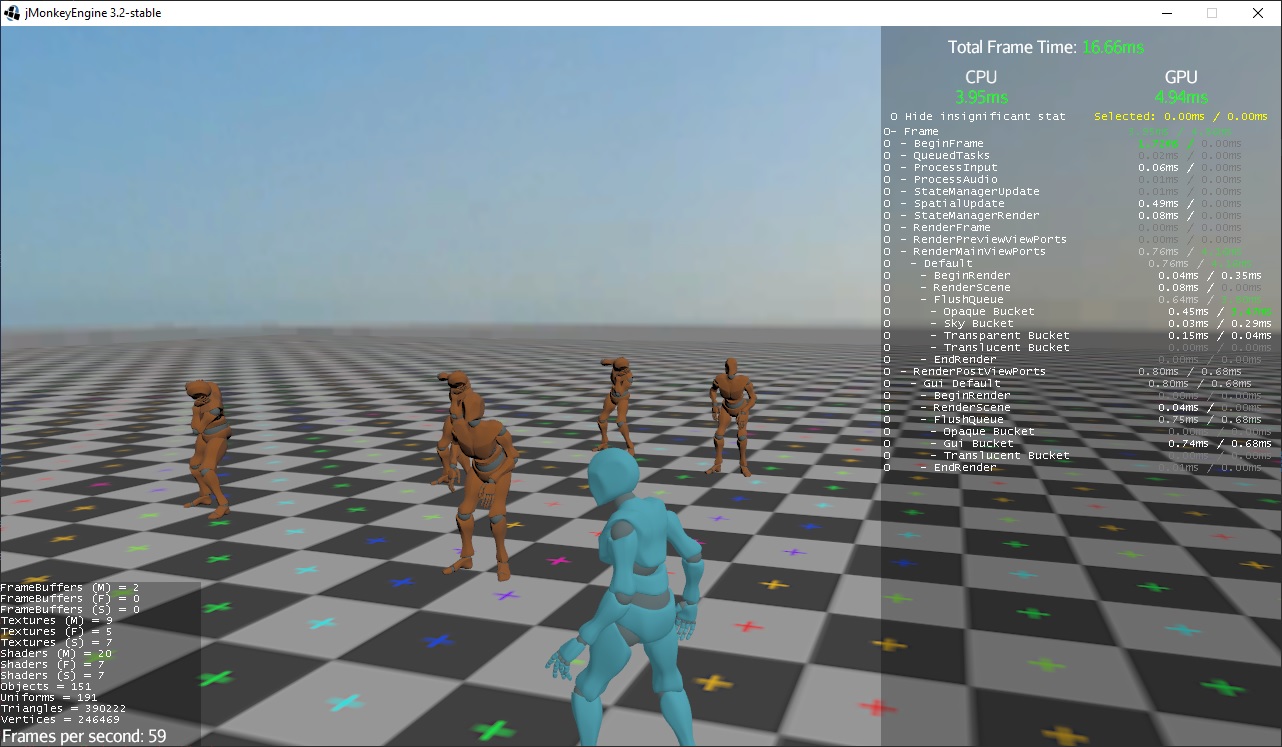Click the 'Frames per second: 59' readout
The height and width of the screenshot is (747, 1282).
[x=85, y=737]
